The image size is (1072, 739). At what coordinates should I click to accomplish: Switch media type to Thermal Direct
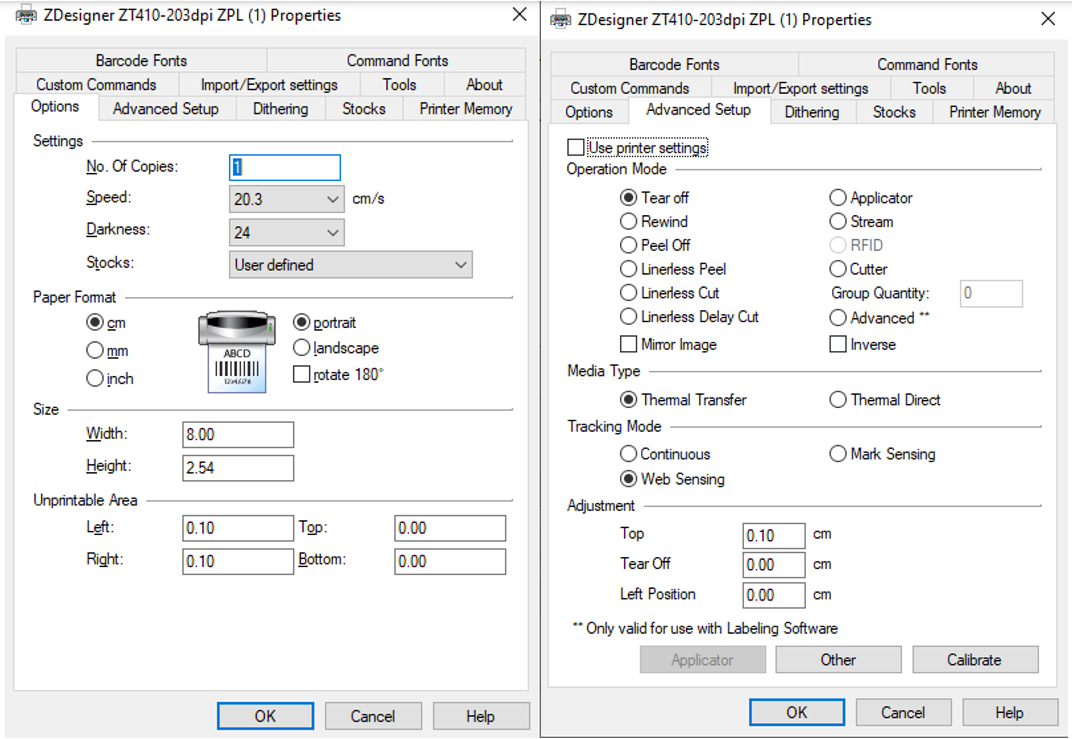837,399
